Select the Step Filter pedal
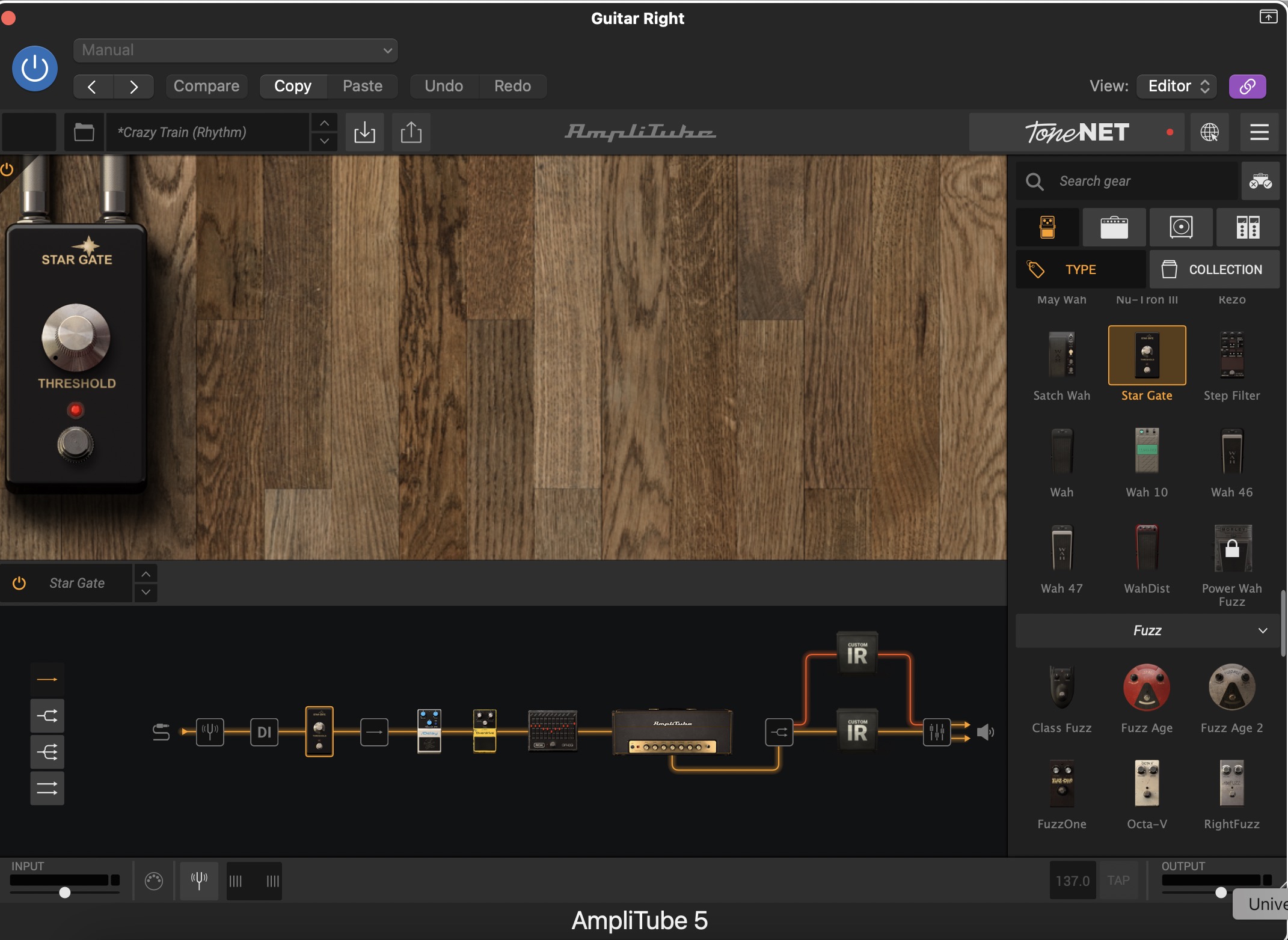The width and height of the screenshot is (1288, 940). click(1231, 365)
